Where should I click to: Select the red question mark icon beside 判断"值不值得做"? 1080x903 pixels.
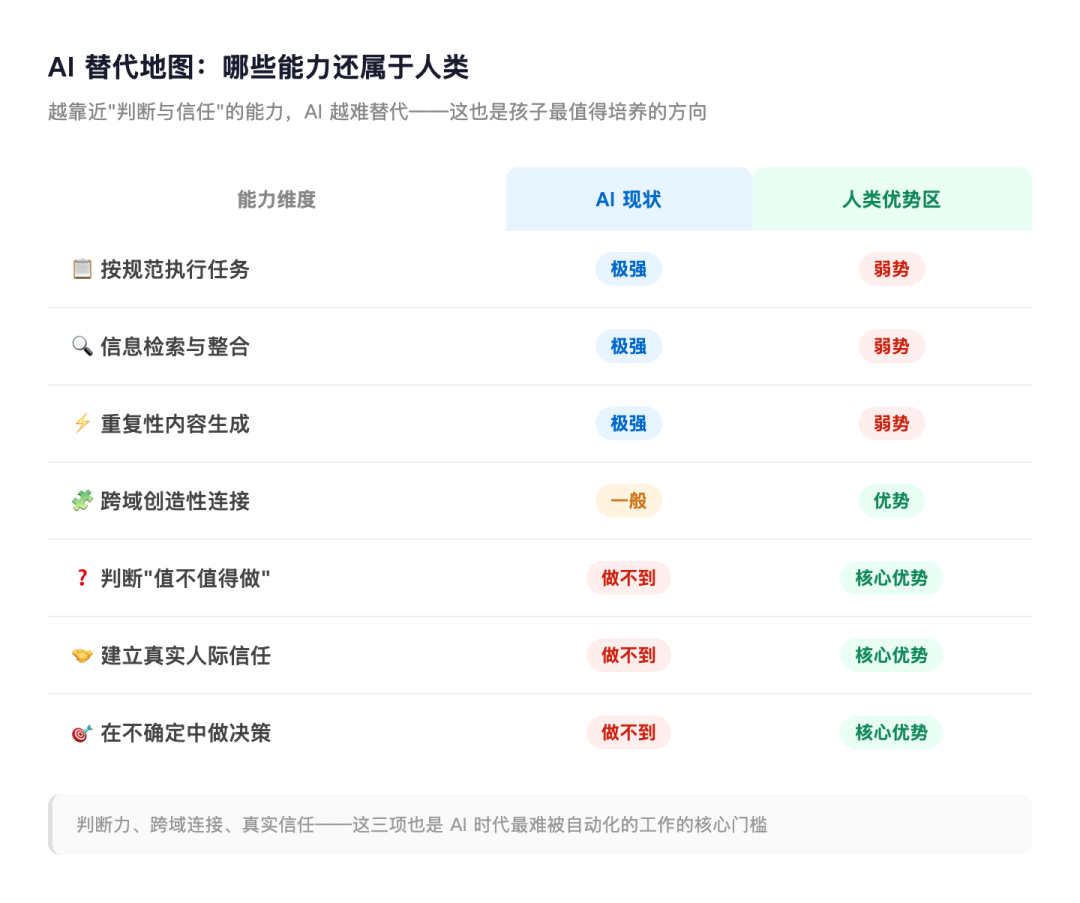click(82, 578)
